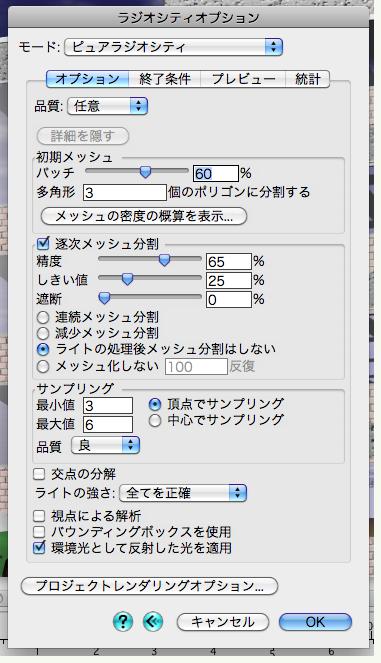Toggle the 逐次メッシュ分割 checkbox
The image size is (381, 663).
(x=43, y=243)
